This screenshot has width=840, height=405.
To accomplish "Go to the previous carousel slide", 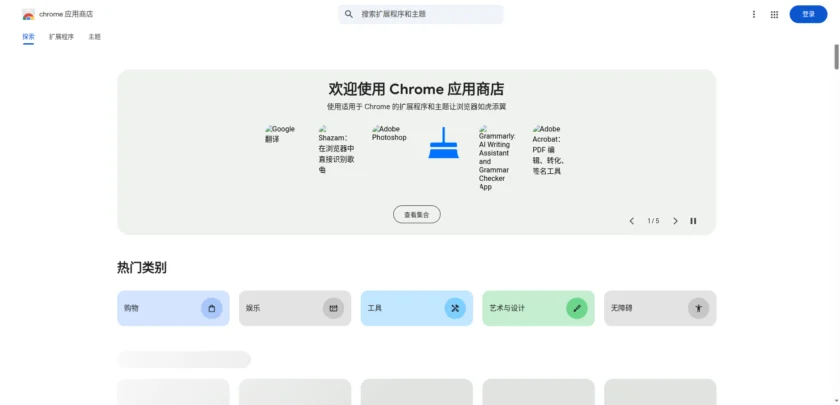I will point(632,221).
